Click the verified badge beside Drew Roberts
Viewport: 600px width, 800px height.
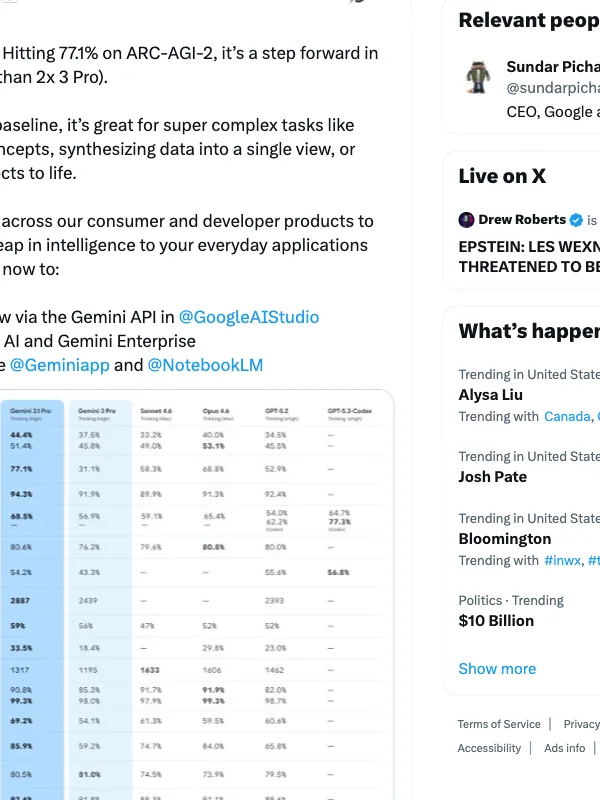pos(575,219)
